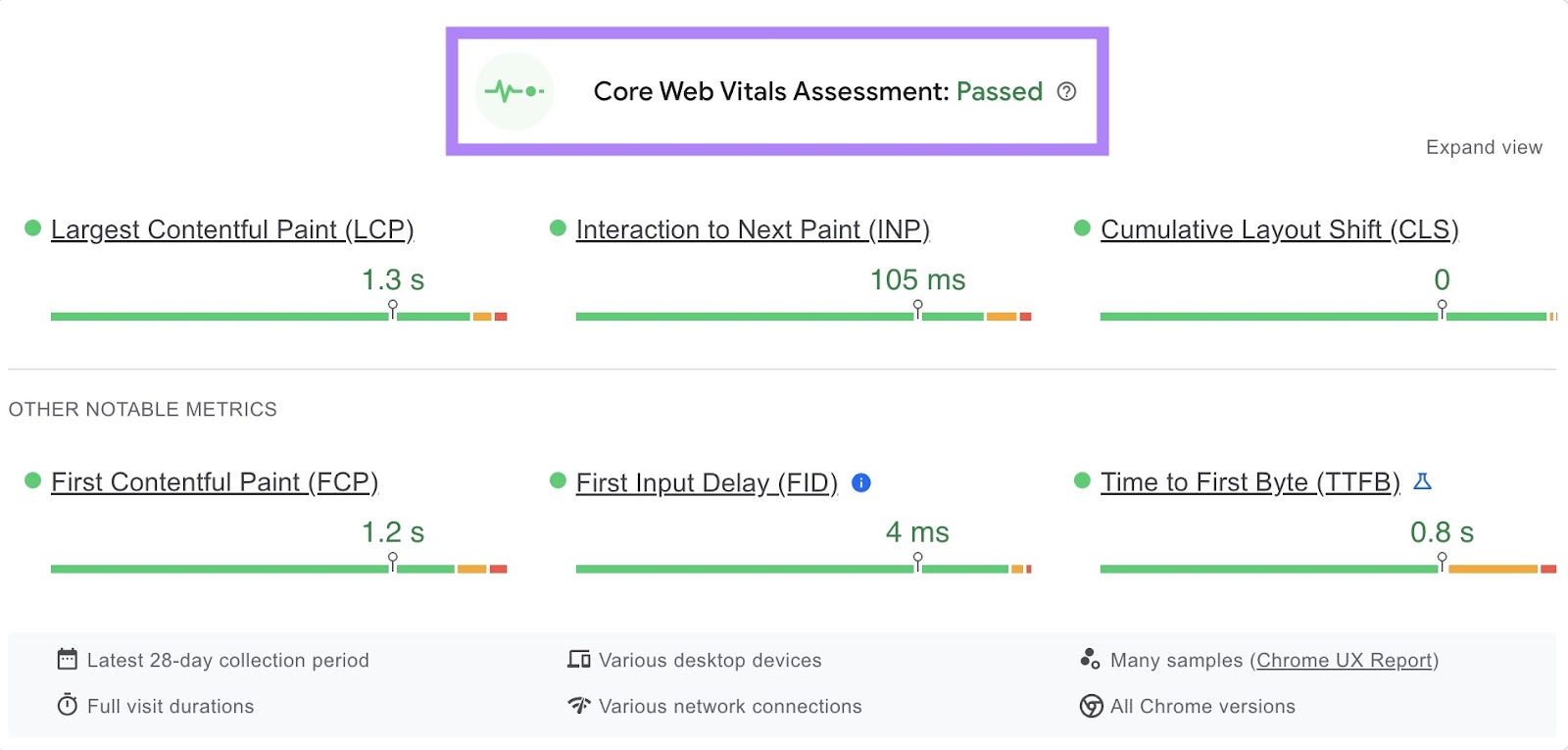The width and height of the screenshot is (1568, 750).
Task: Click the desktop devices icon
Action: point(578,660)
